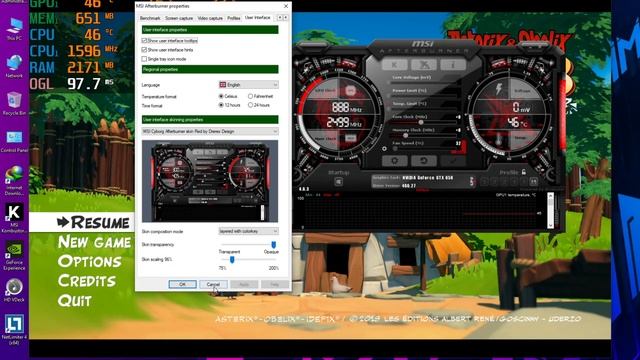Image resolution: width=640 pixels, height=360 pixels.
Task: Click Afterburner apply checkmark button
Action: 453,160
